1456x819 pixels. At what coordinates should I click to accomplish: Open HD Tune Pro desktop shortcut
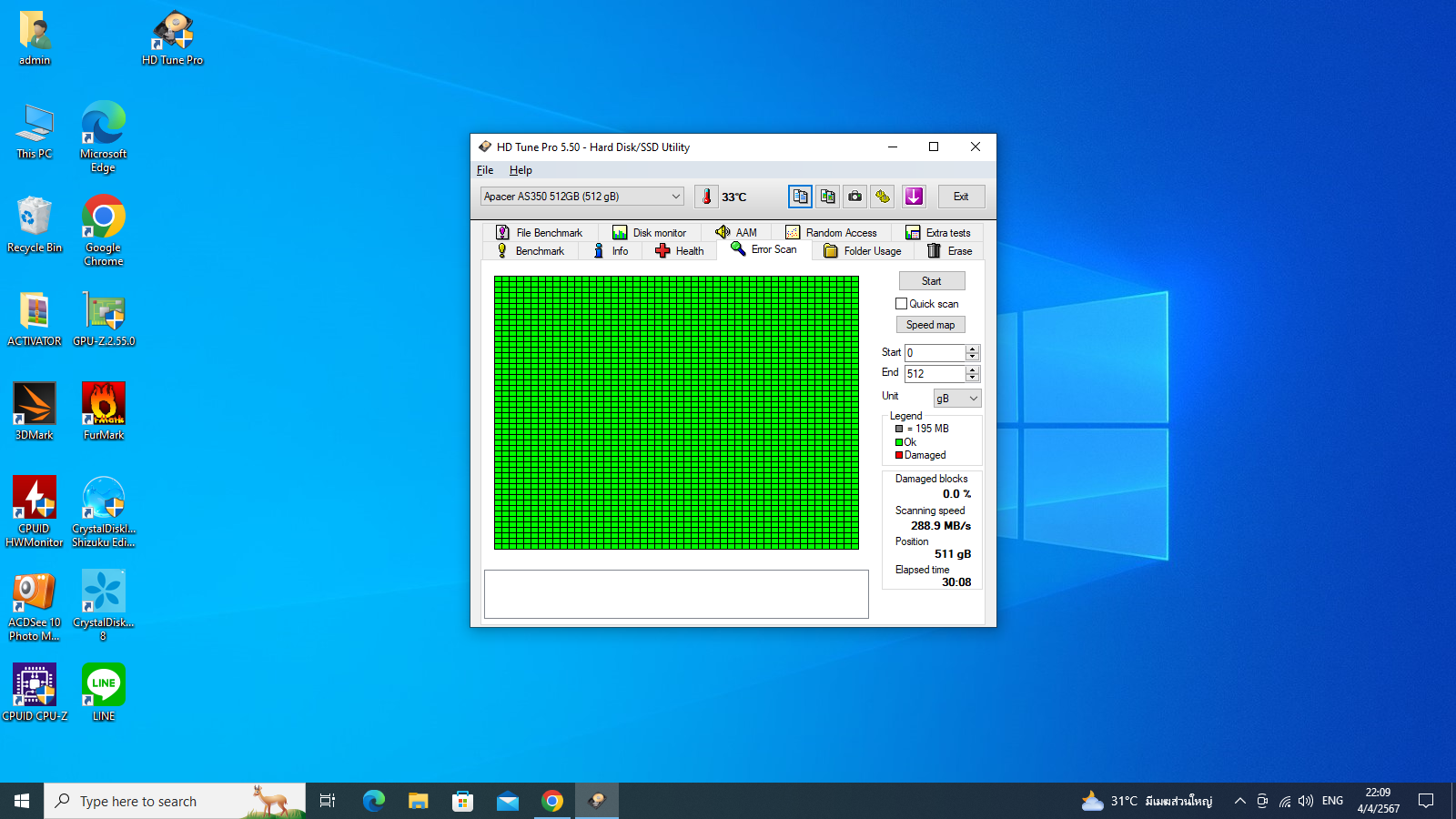coord(173,39)
